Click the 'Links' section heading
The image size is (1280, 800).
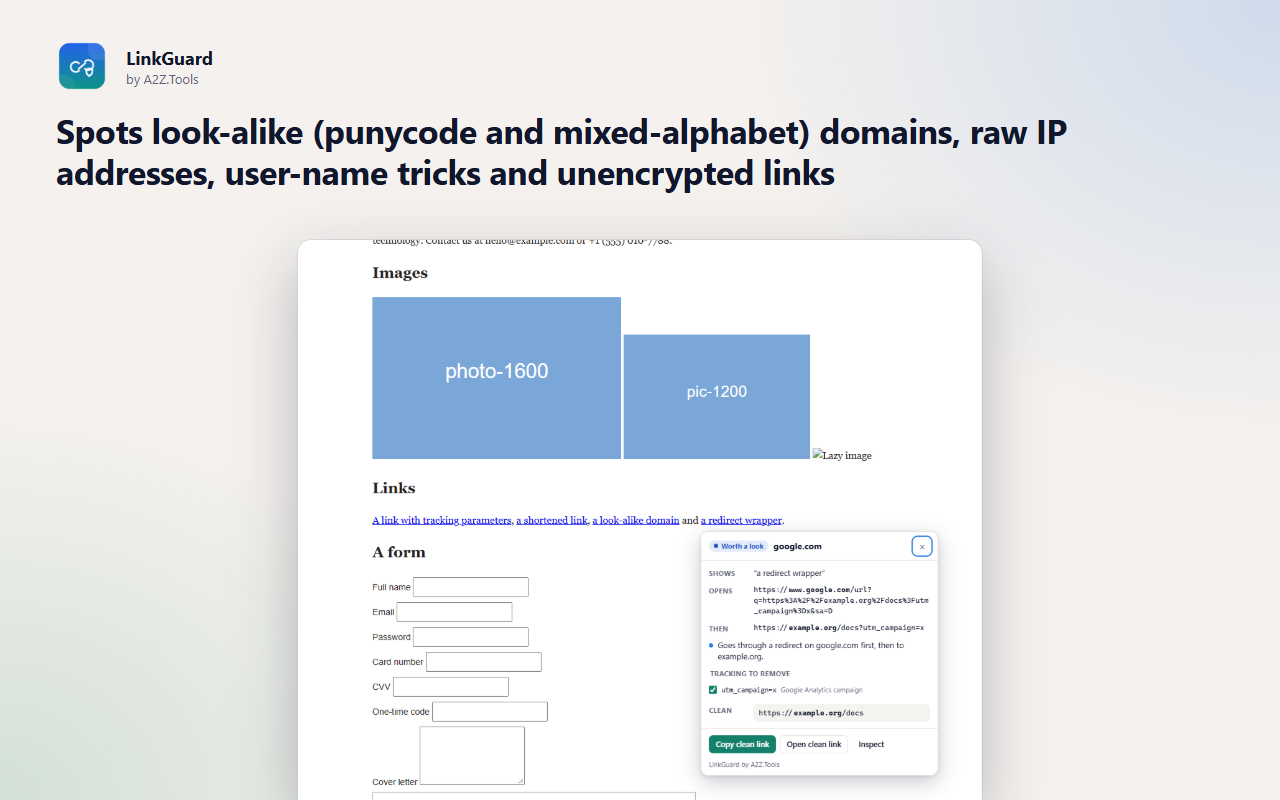(394, 488)
